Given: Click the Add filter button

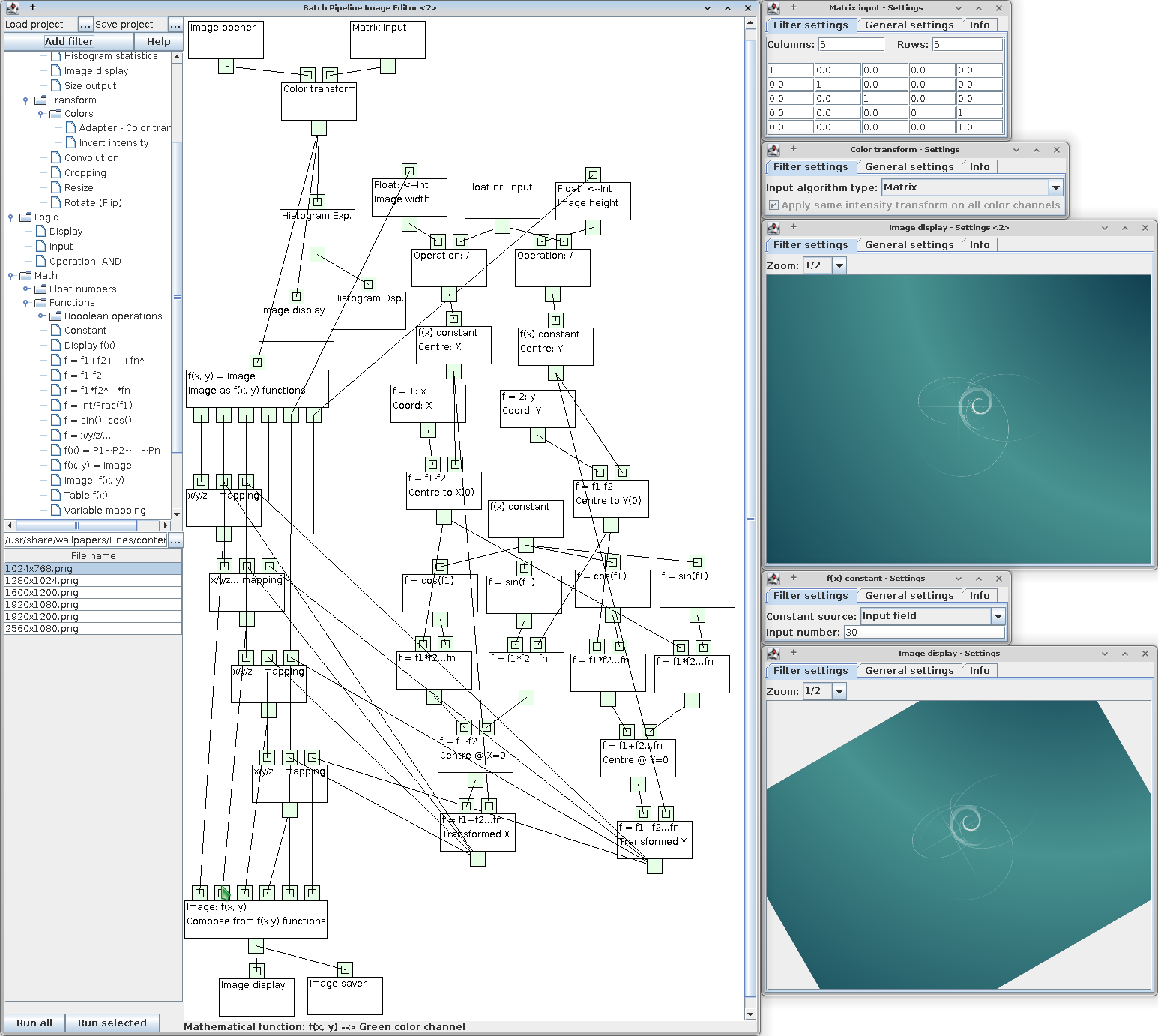Looking at the screenshot, I should tap(69, 42).
